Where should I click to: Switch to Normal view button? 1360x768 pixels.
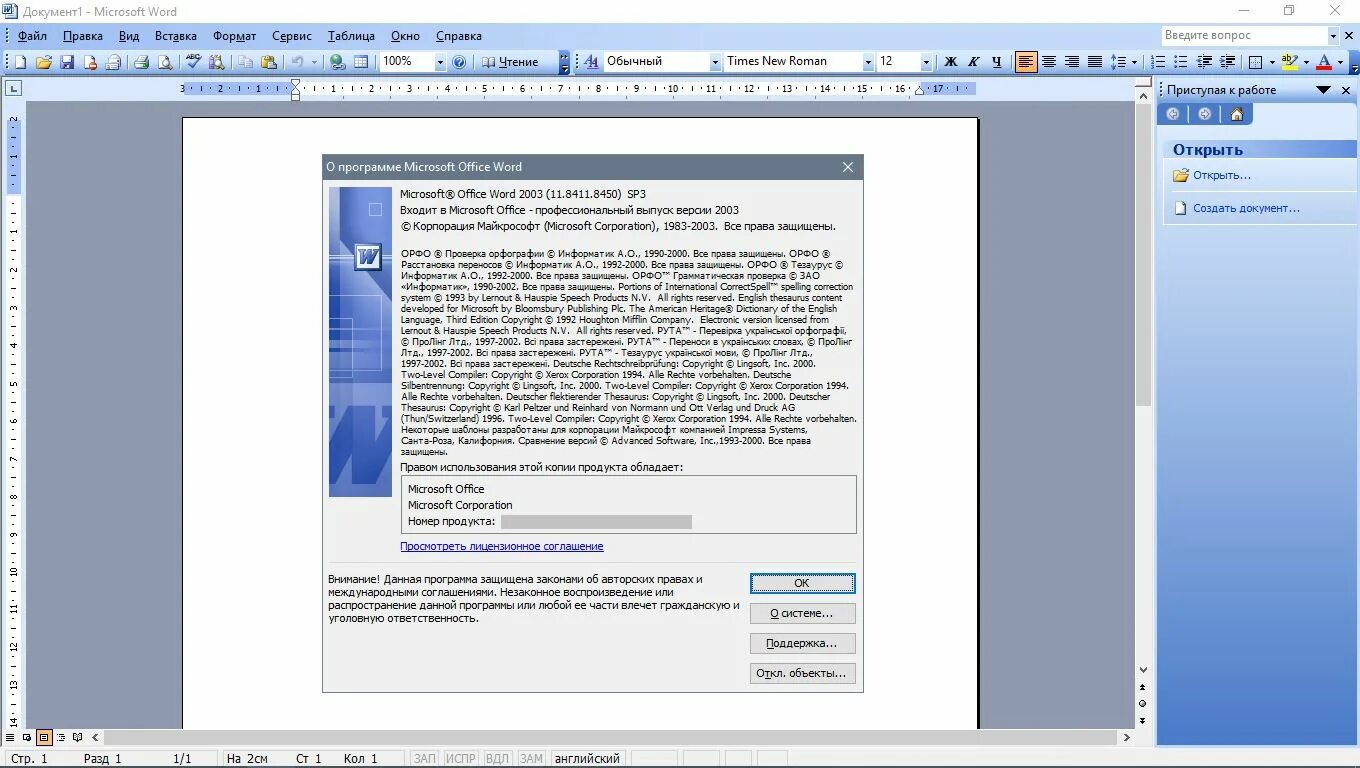pos(11,738)
